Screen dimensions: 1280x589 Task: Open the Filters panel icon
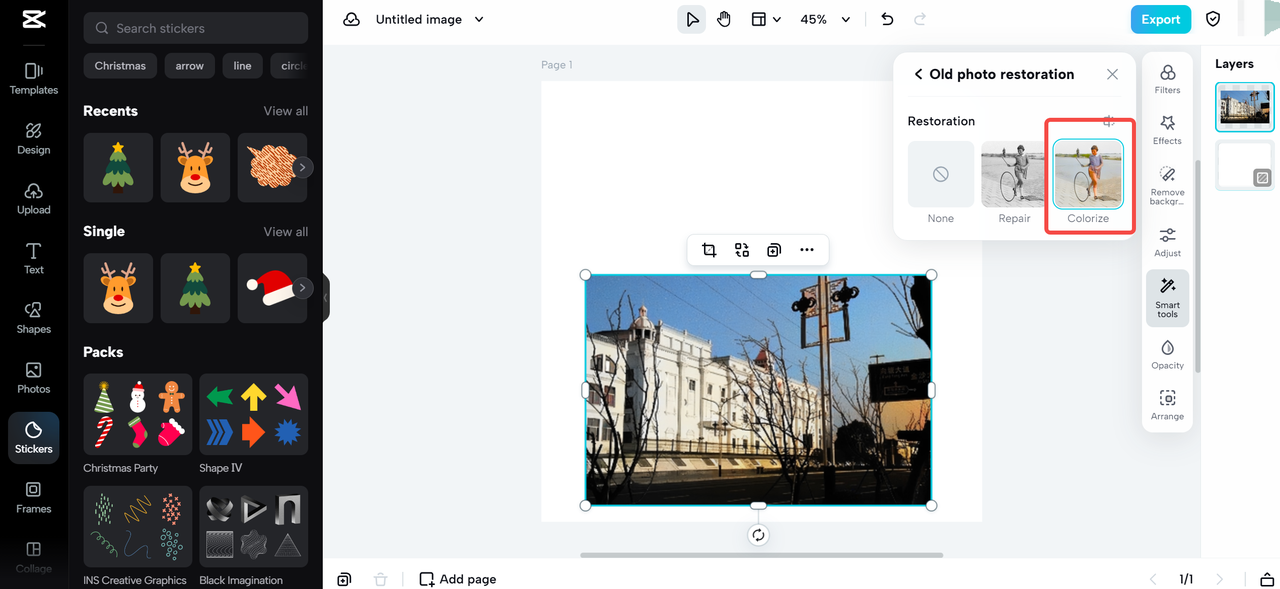coord(1167,78)
